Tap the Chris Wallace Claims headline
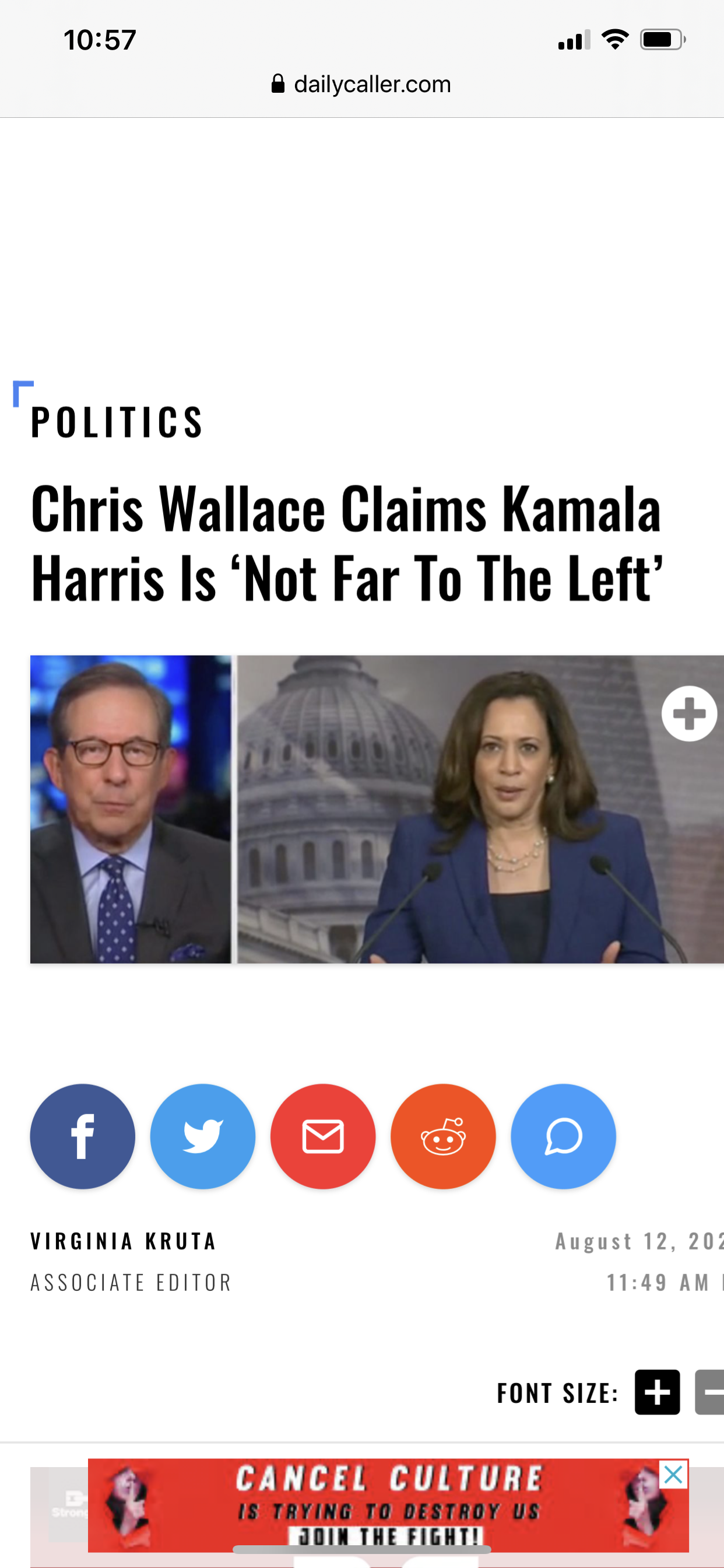The image size is (724, 1568). pos(346,543)
